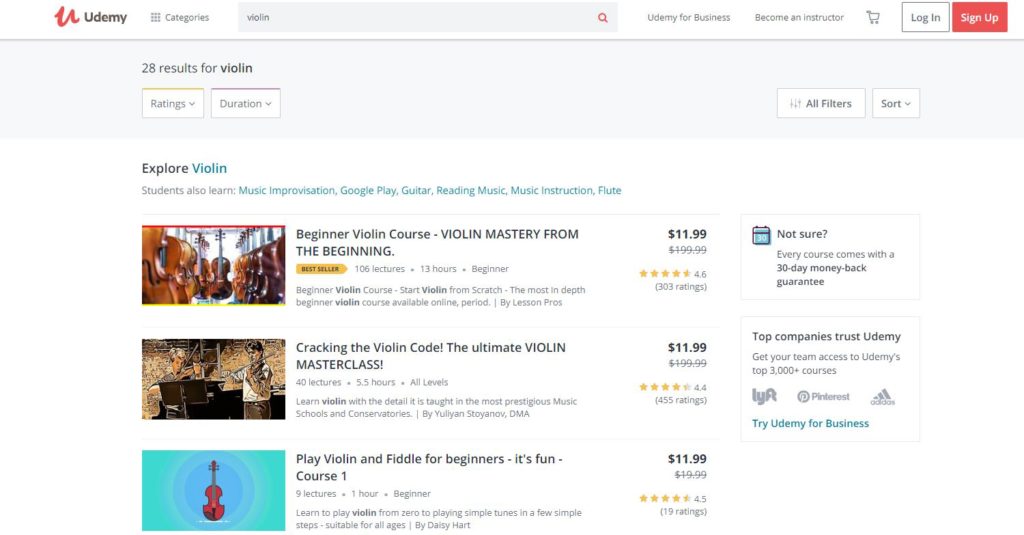Click By Lesson Pros instructor text
Viewport: 1024px width, 535px height.
point(531,302)
